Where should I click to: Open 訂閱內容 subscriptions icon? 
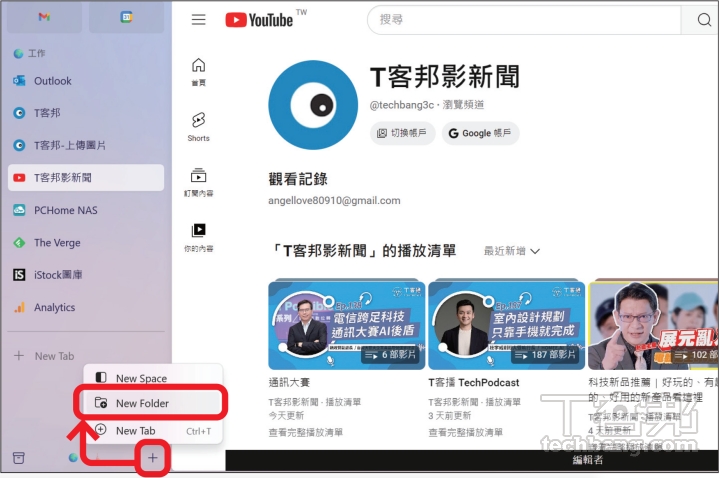[x=198, y=183]
